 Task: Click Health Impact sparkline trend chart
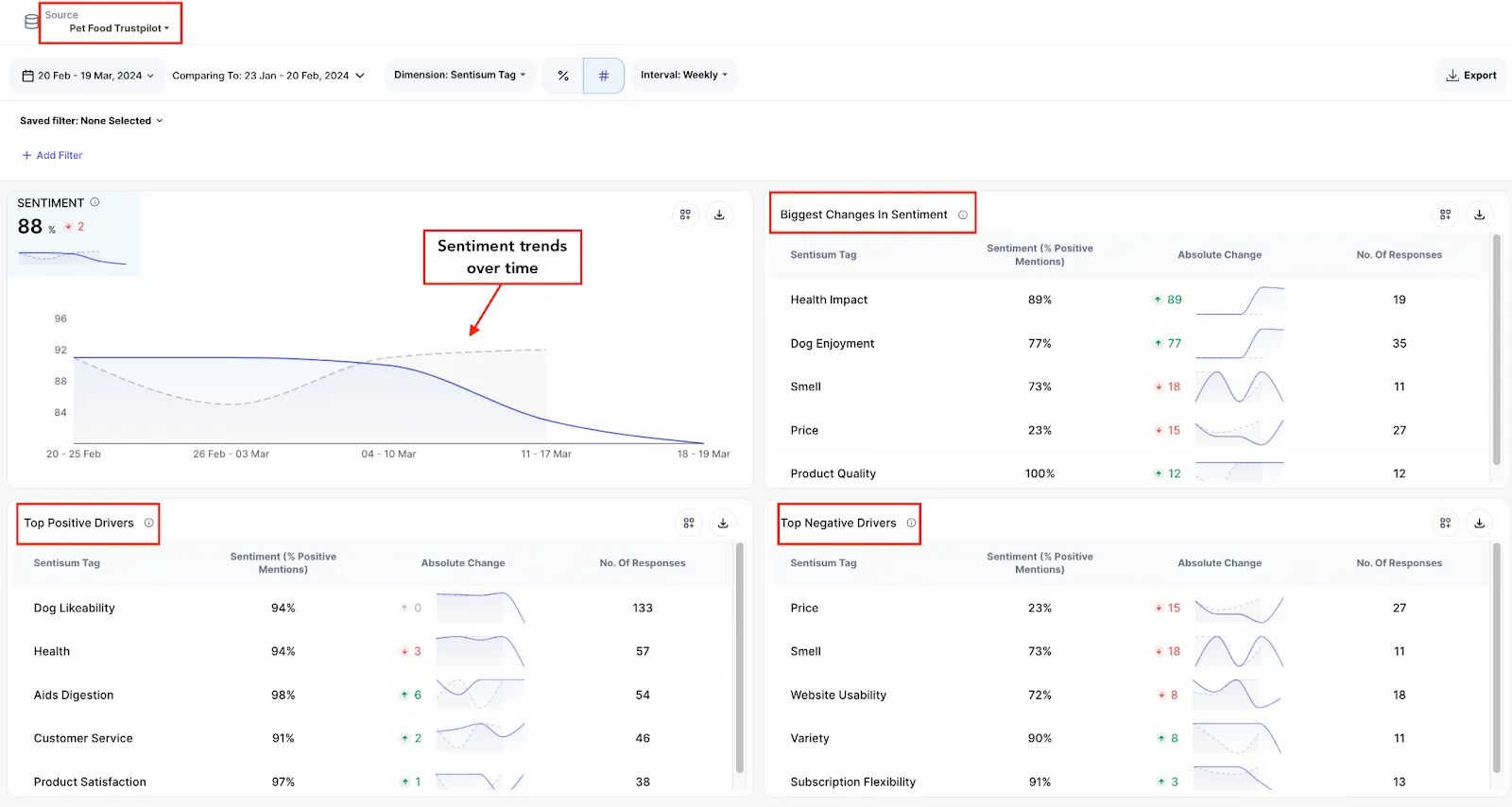1240,300
